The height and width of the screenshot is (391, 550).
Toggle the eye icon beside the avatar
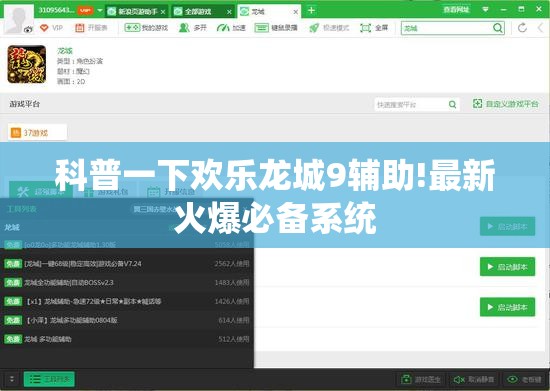pos(28,30)
